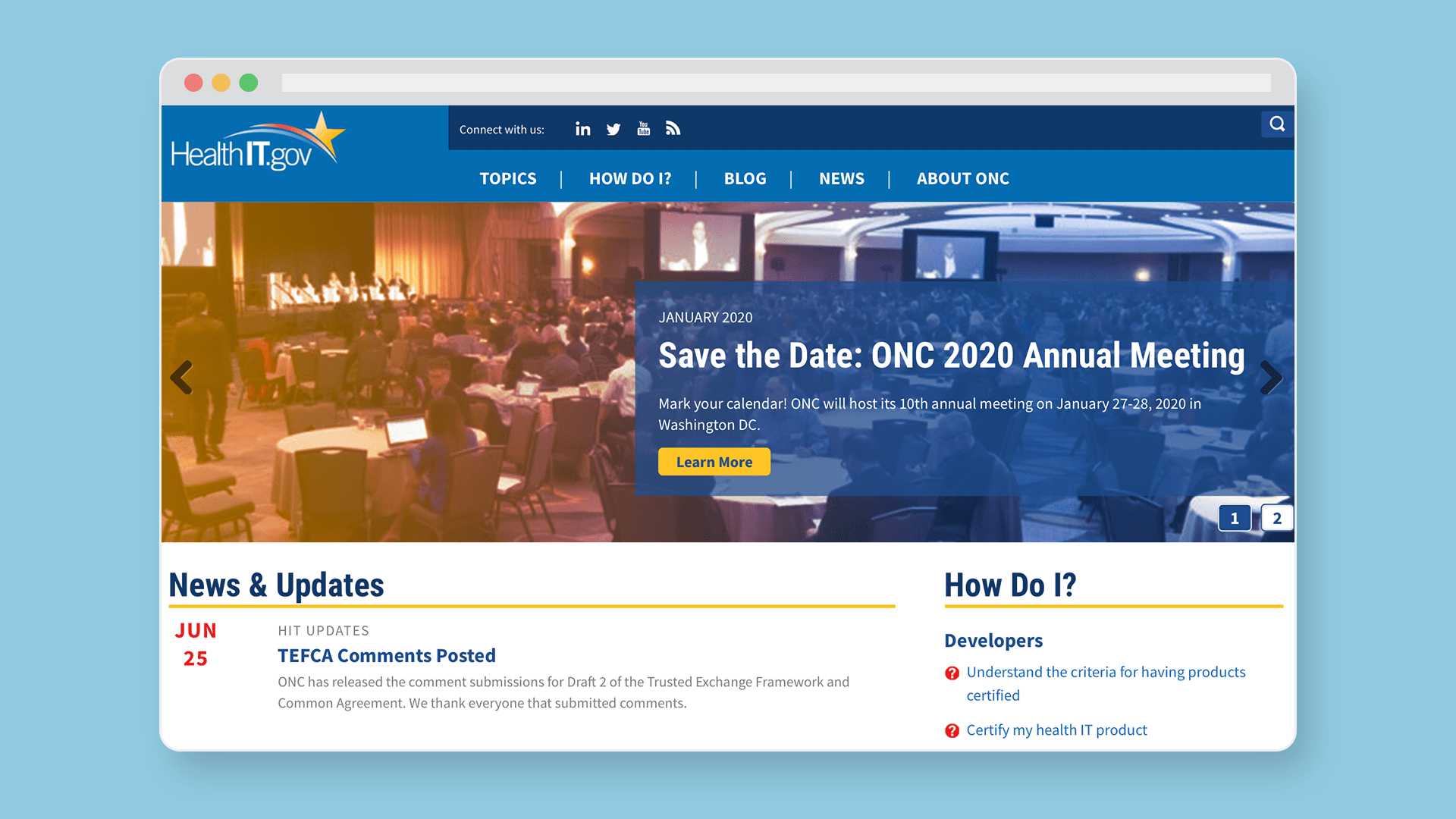Viewport: 1456px width, 819px height.
Task: Click the browser address bar
Action: pos(777,83)
